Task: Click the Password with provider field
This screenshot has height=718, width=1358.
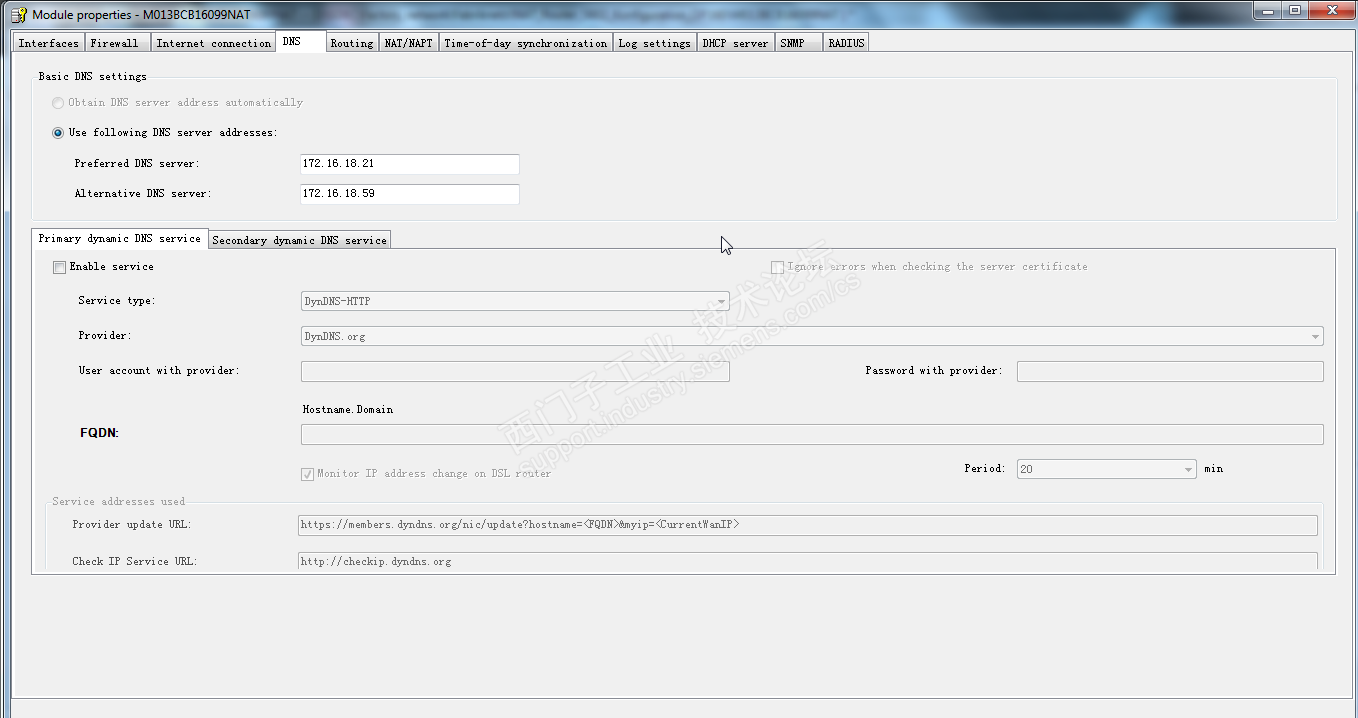Action: tap(1170, 371)
